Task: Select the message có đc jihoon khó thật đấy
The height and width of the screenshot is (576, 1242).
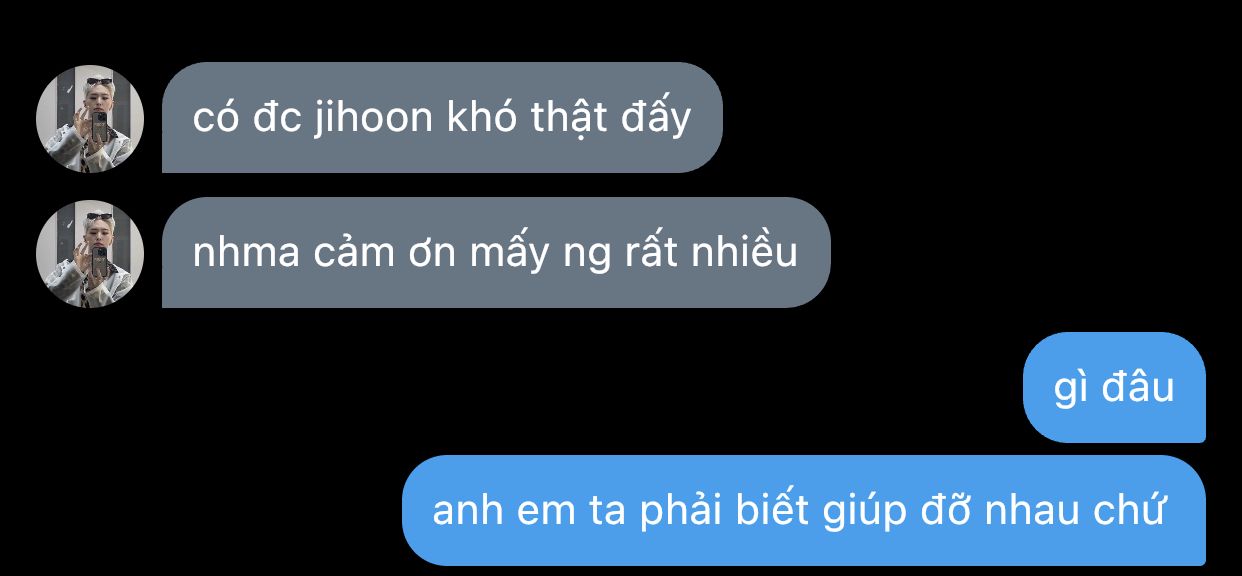Action: click(x=442, y=118)
